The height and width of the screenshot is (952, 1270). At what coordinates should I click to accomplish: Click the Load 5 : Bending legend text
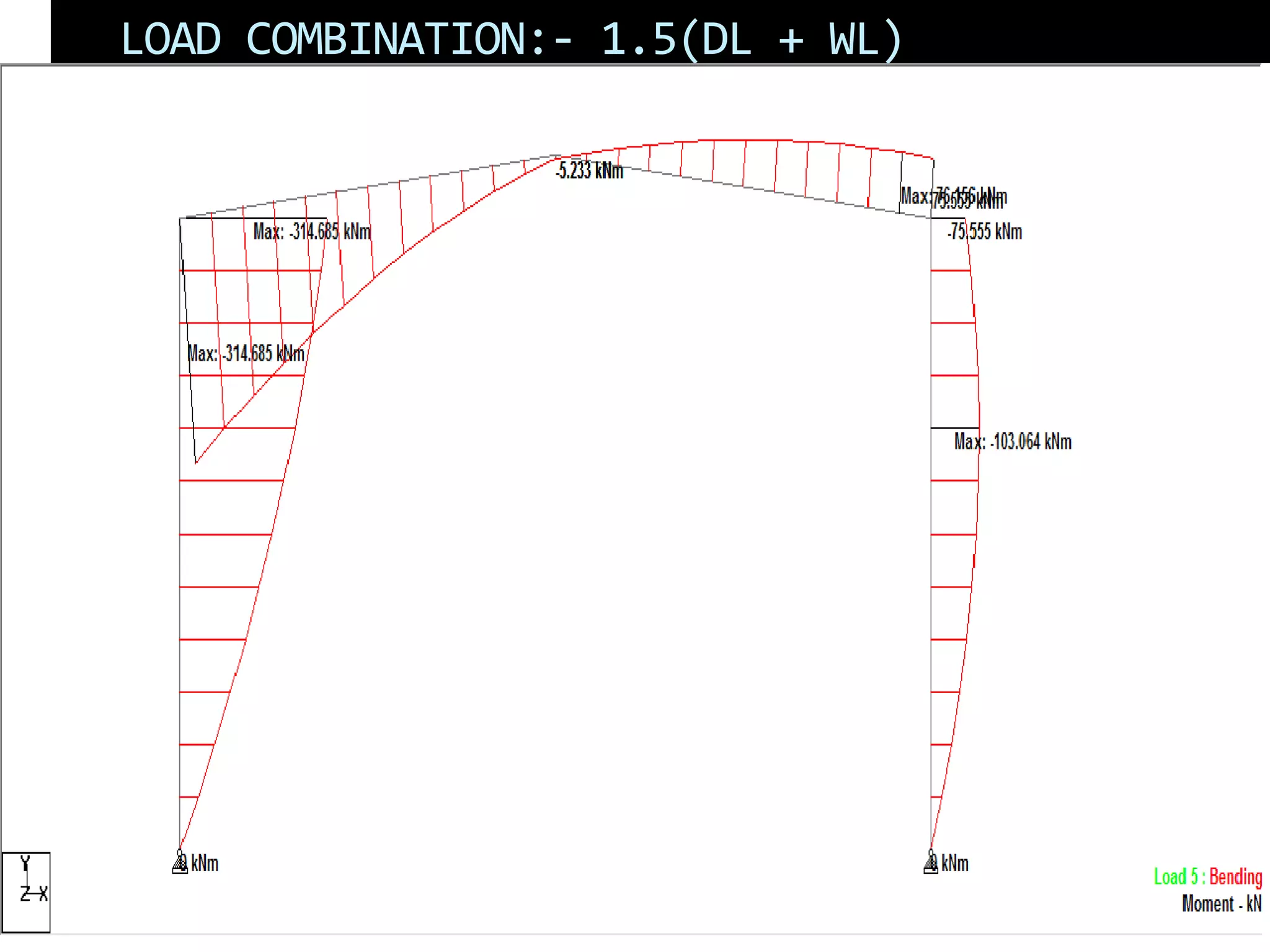pos(1208,876)
